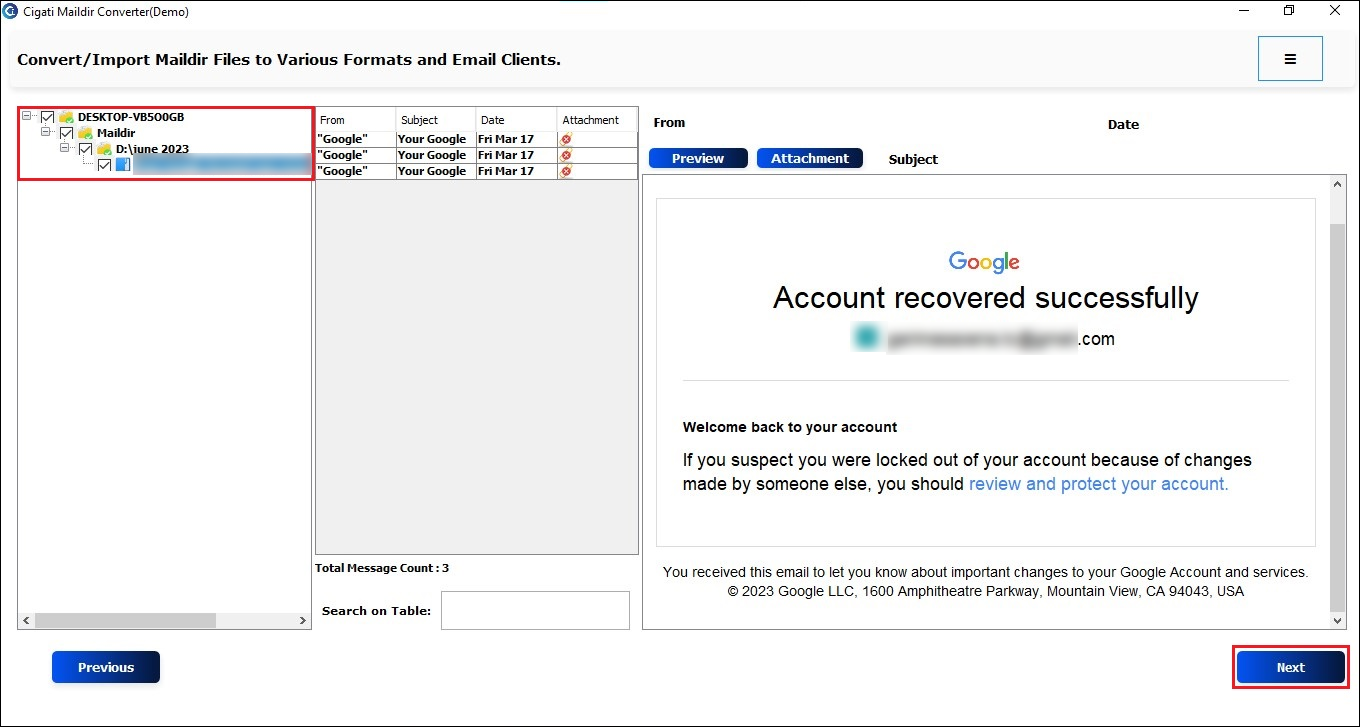Click the preview pane scroll-up arrow
The image size is (1360, 727).
pyautogui.click(x=1338, y=184)
